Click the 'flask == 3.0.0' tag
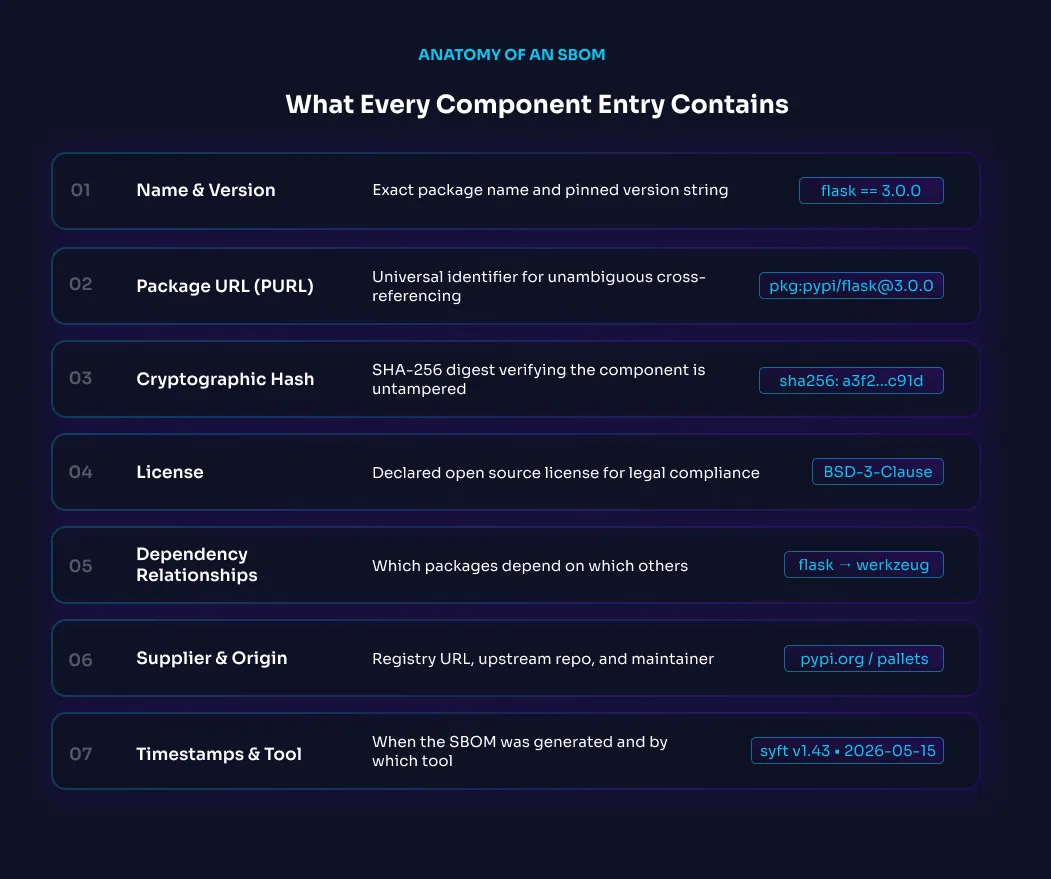 [871, 190]
